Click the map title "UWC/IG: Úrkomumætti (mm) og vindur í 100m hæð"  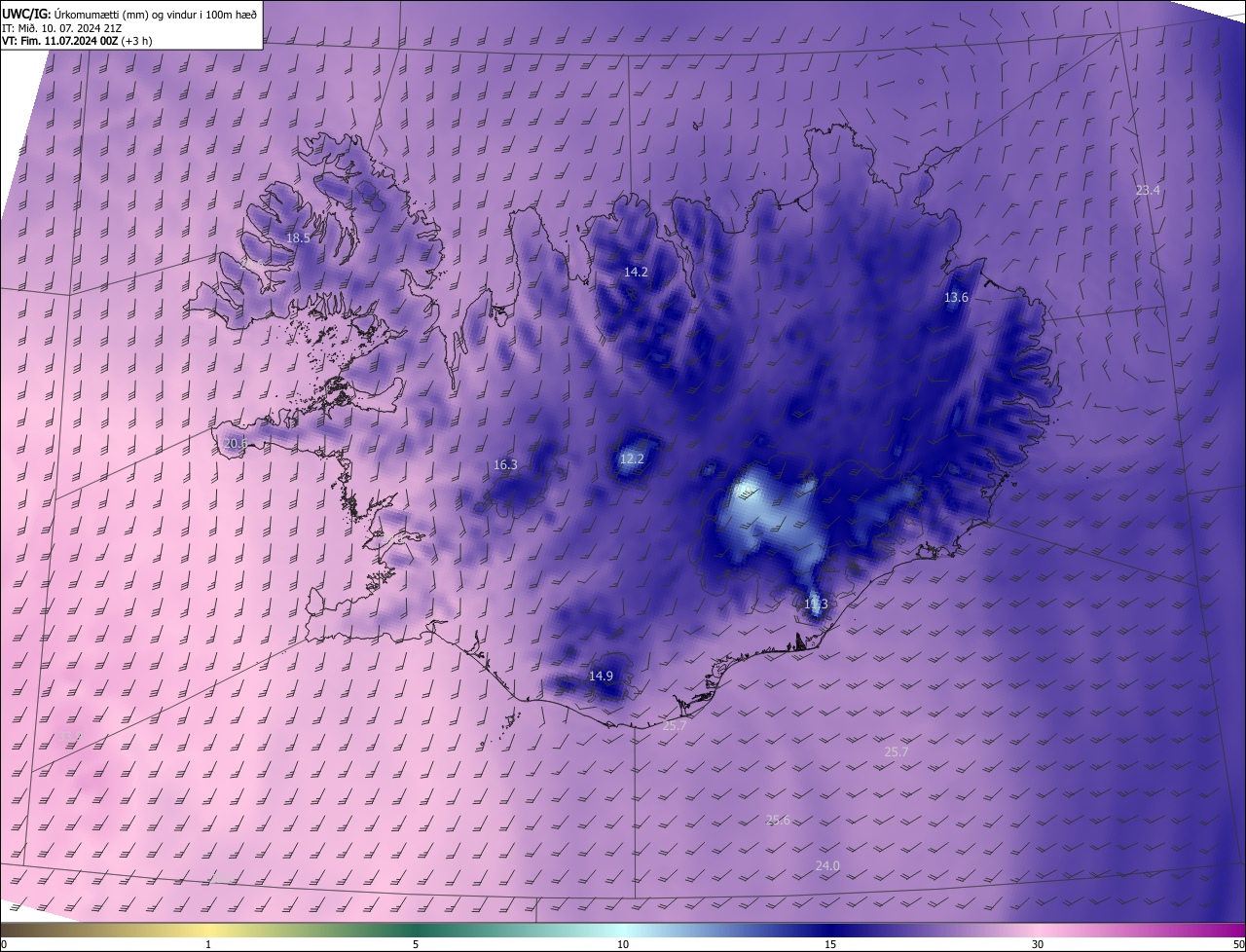(129, 13)
